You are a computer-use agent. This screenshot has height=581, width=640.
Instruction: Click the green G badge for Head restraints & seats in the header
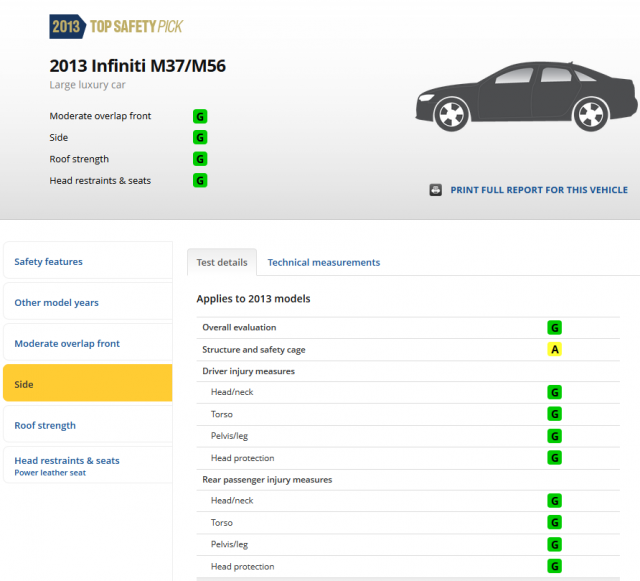click(200, 181)
